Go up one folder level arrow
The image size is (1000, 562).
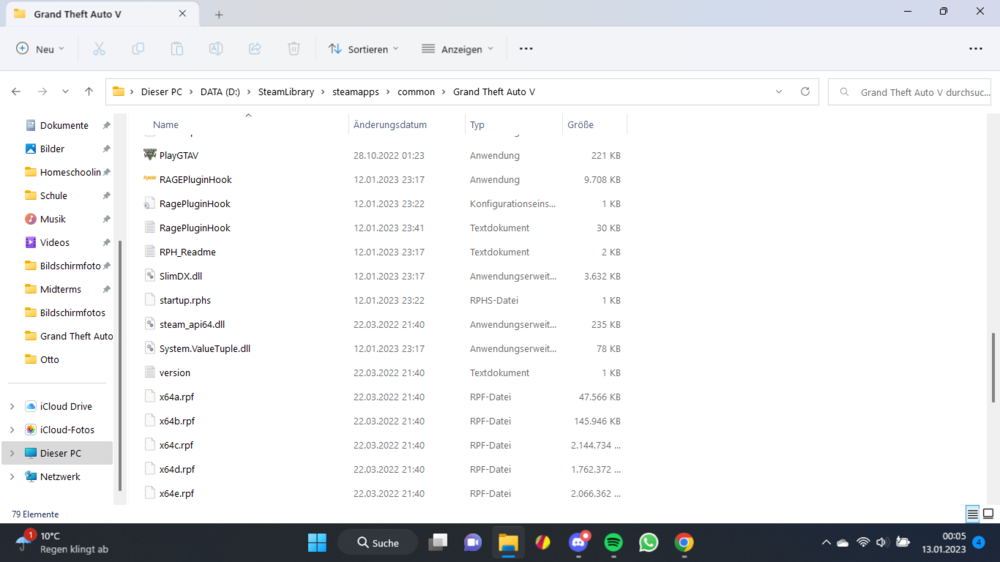click(89, 92)
